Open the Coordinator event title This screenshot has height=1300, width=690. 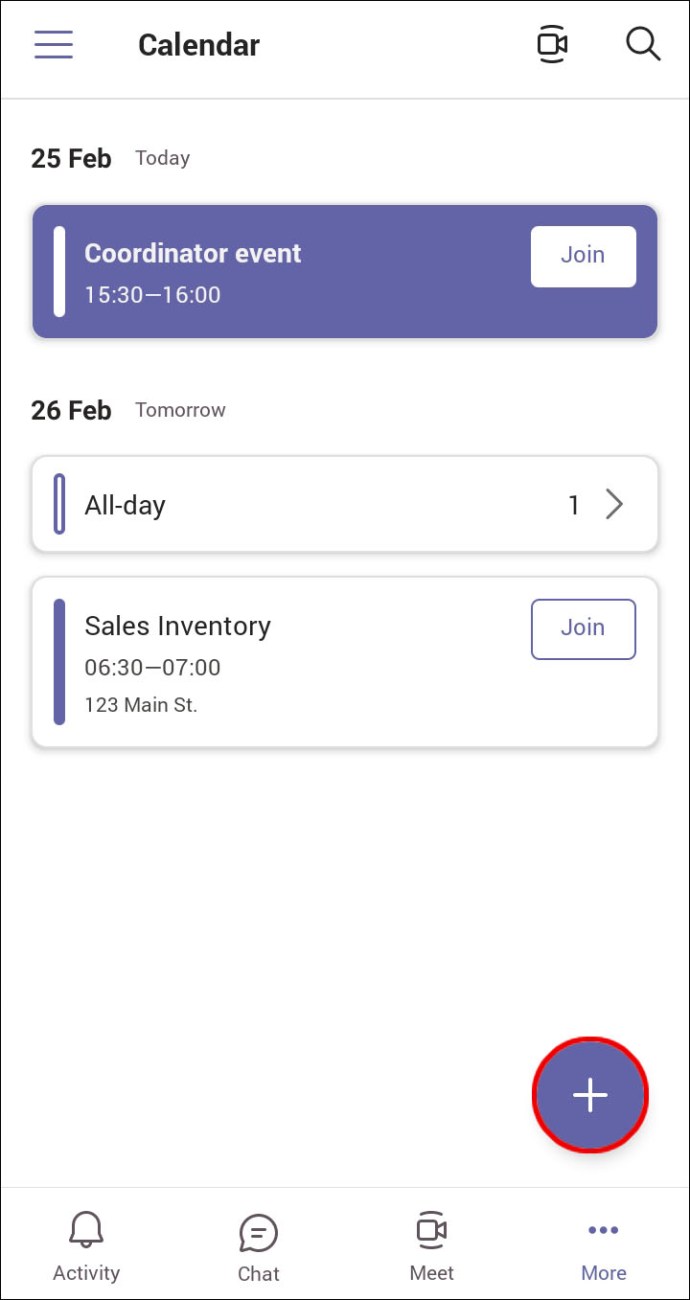click(x=192, y=254)
